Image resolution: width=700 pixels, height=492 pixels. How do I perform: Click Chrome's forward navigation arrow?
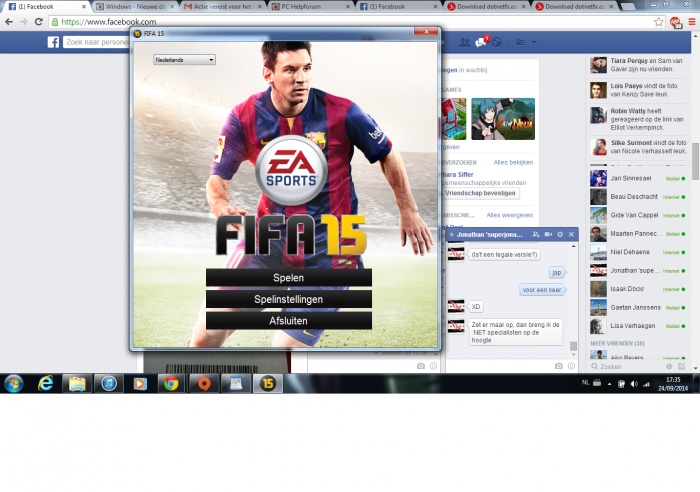coord(24,21)
